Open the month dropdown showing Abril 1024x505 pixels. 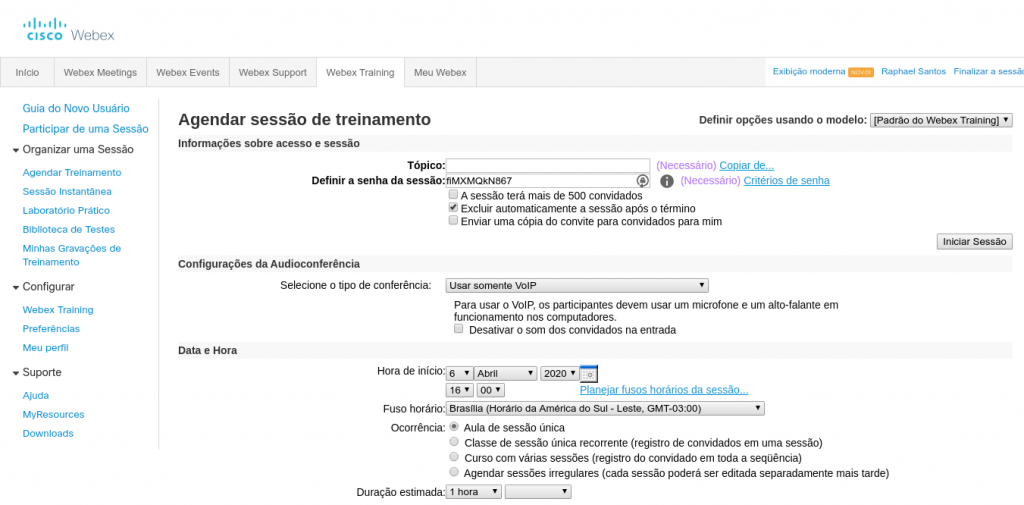click(505, 374)
